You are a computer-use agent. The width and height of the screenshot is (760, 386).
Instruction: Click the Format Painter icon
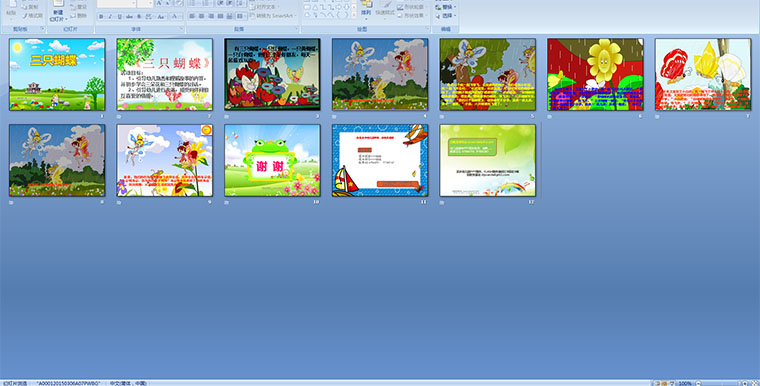tap(33, 16)
